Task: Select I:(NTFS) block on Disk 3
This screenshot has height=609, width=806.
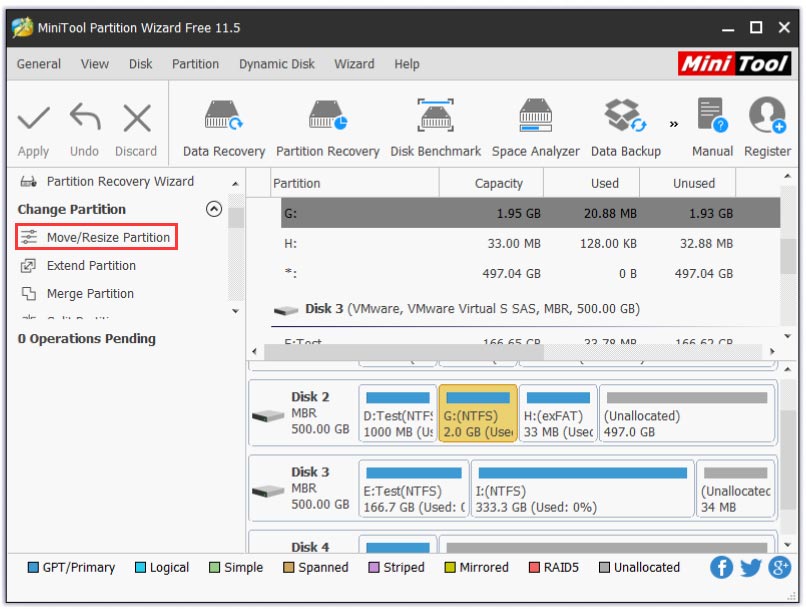Action: click(x=582, y=489)
